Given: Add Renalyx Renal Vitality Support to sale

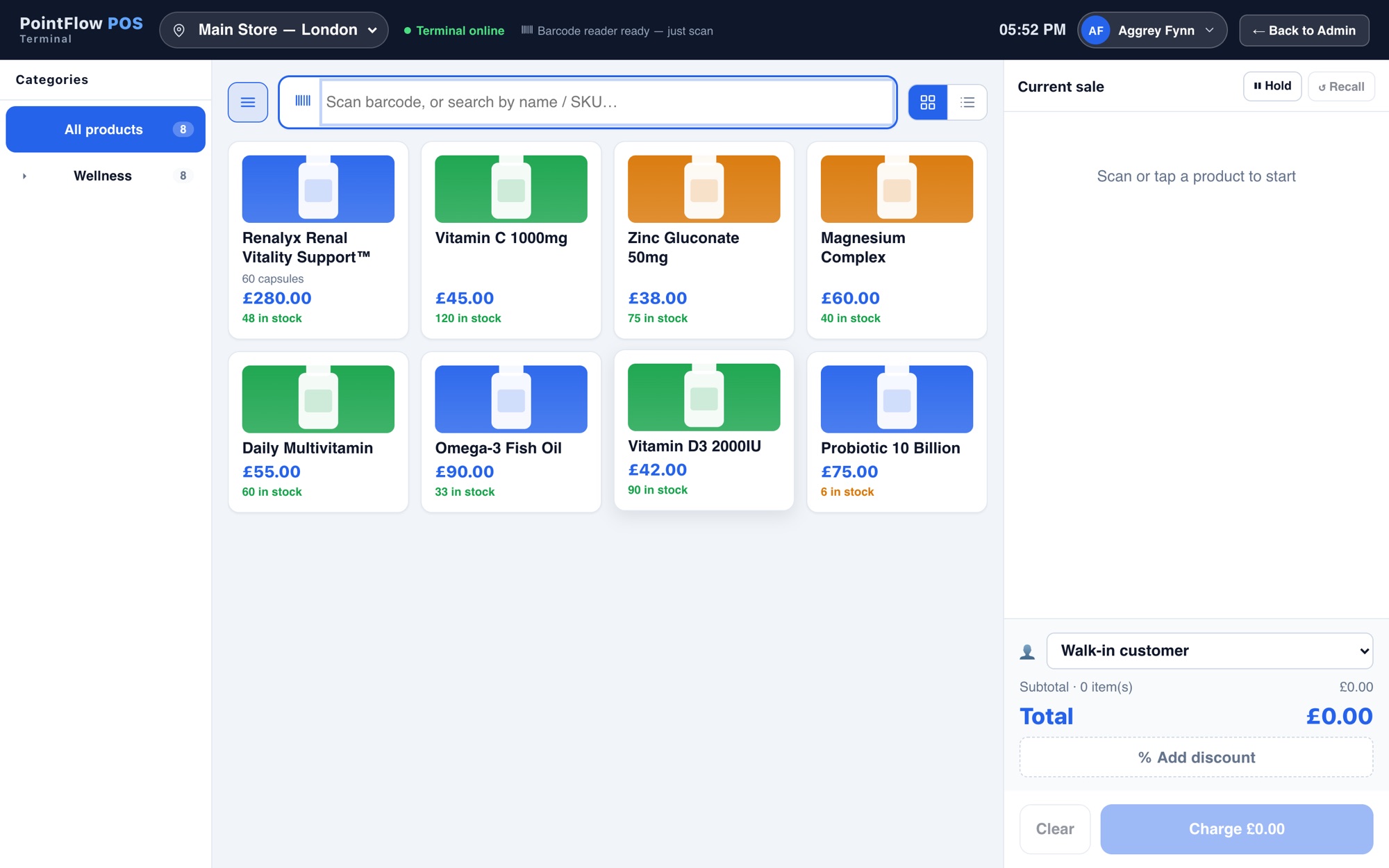Looking at the screenshot, I should 318,240.
